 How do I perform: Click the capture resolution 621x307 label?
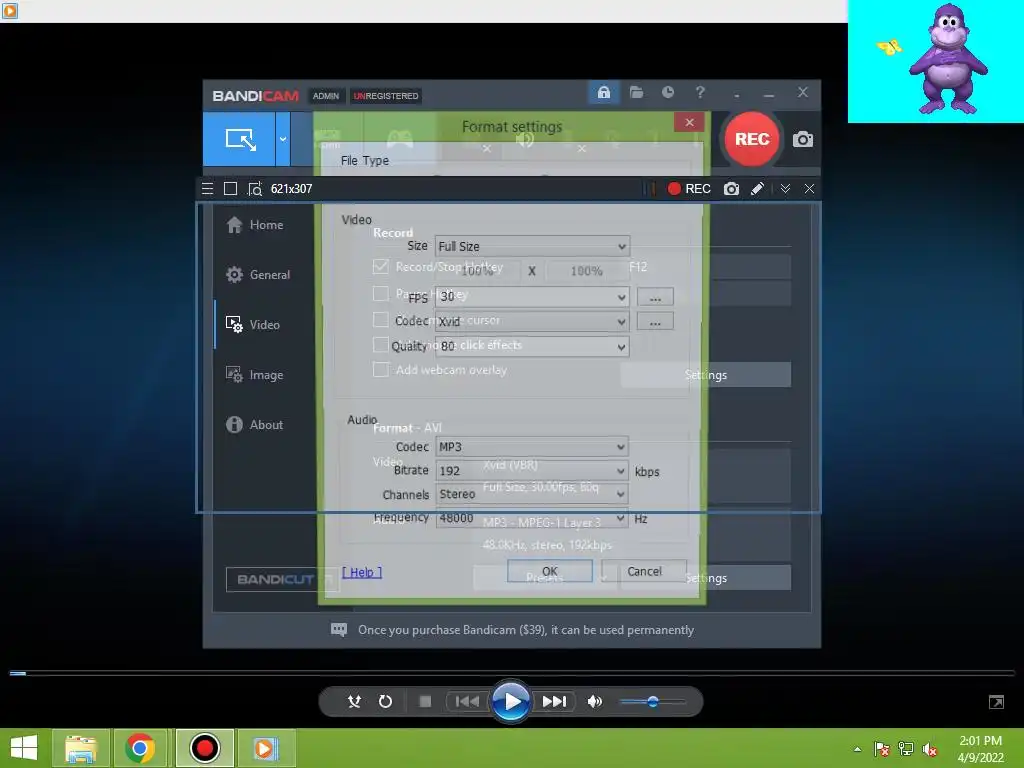pyautogui.click(x=291, y=189)
